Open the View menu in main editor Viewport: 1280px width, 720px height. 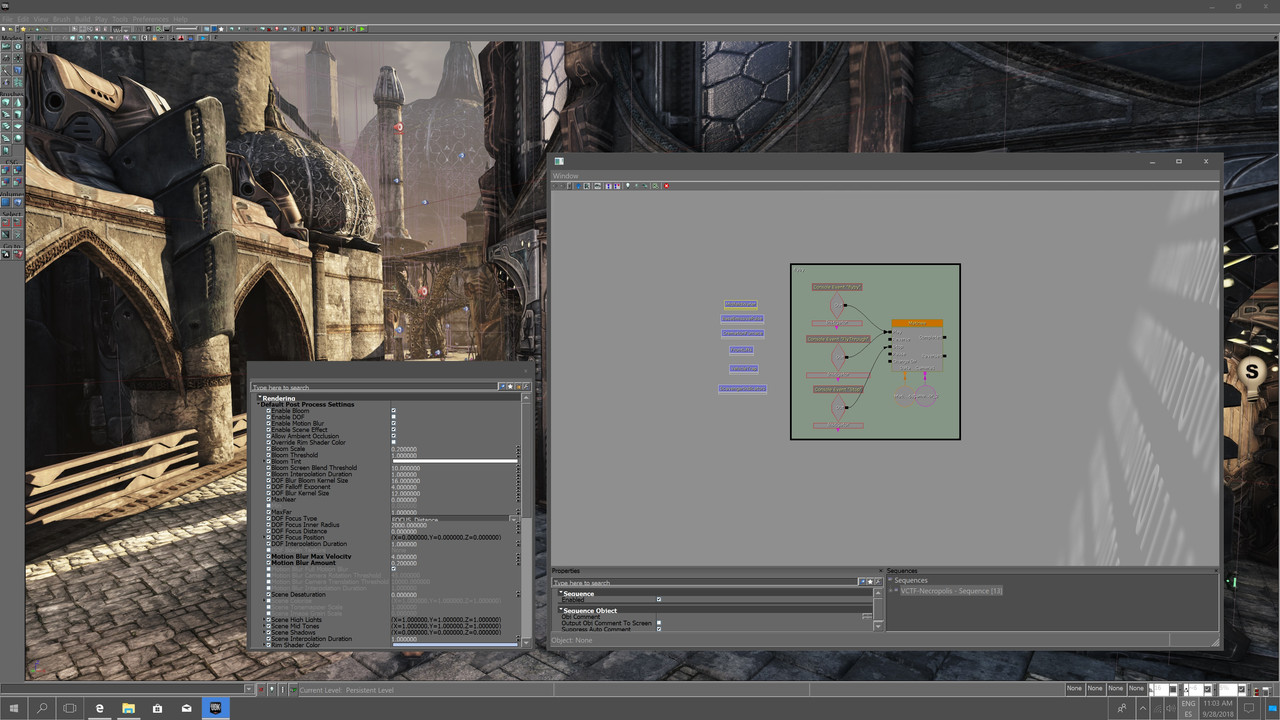pos(41,19)
